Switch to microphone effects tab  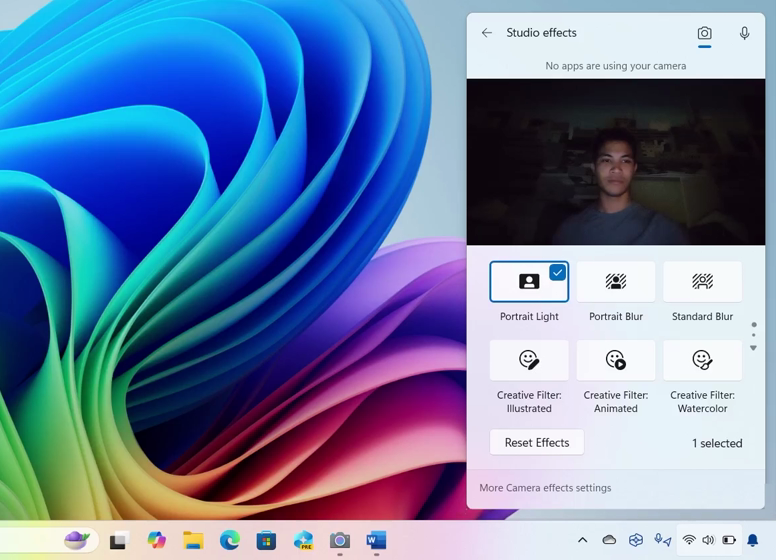[x=744, y=34]
